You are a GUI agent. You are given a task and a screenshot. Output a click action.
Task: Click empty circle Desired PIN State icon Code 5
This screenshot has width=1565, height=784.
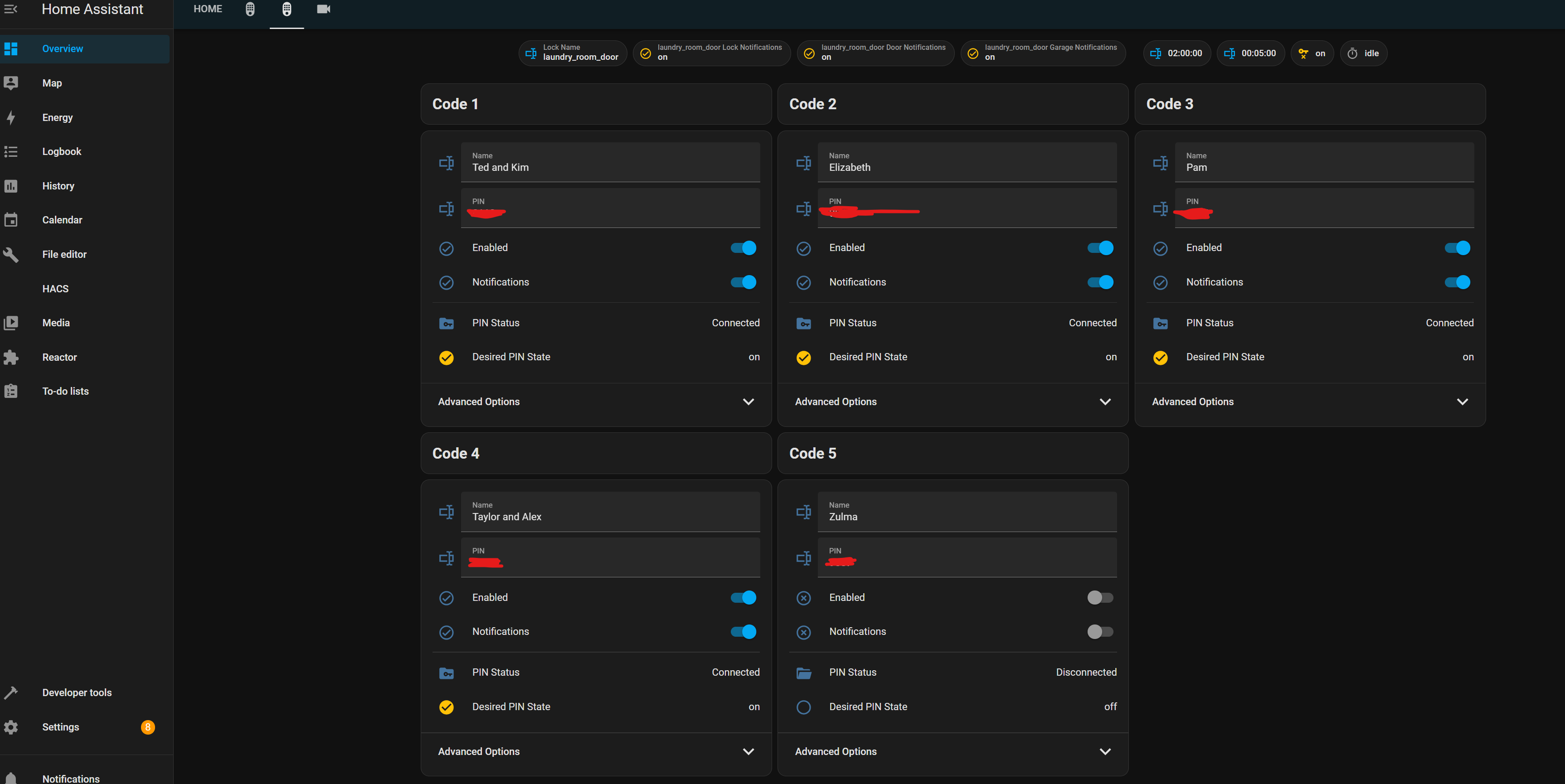tap(803, 707)
